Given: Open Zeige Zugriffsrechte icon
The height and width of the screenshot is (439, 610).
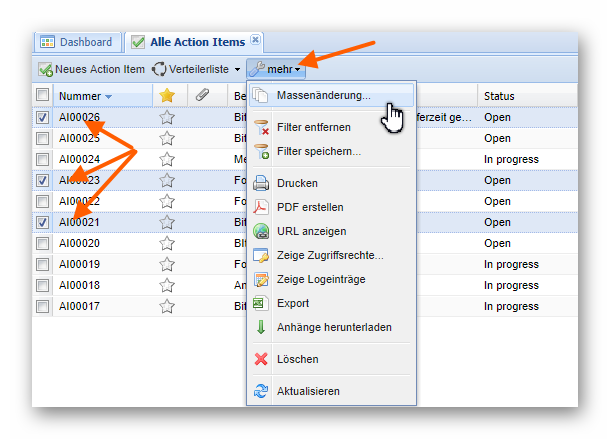Looking at the screenshot, I should (261, 255).
